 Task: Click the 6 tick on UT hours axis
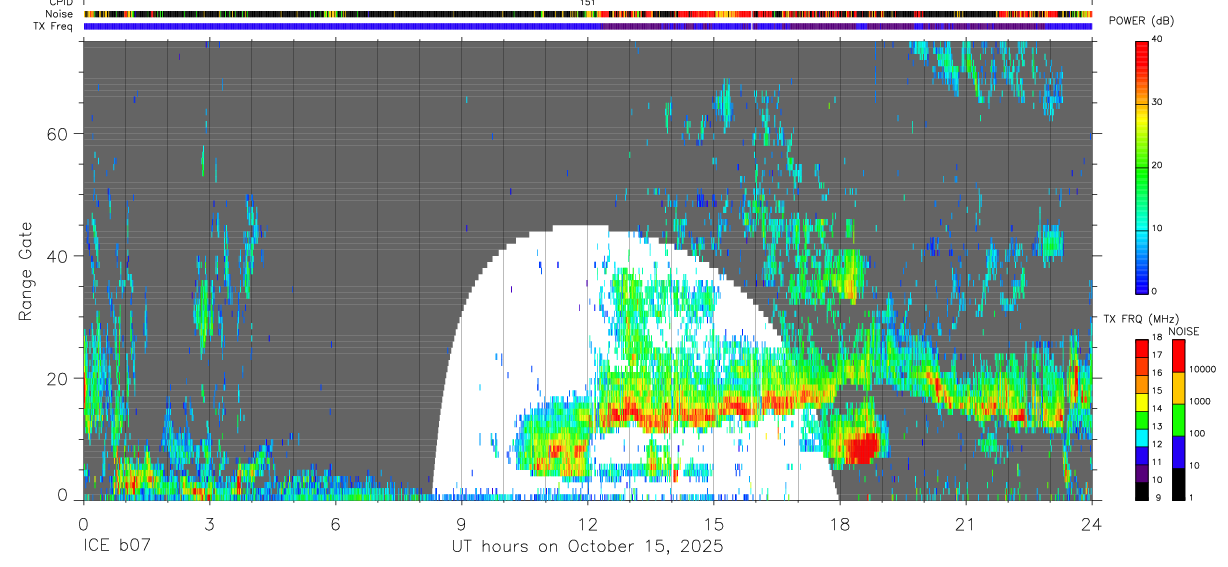335,523
